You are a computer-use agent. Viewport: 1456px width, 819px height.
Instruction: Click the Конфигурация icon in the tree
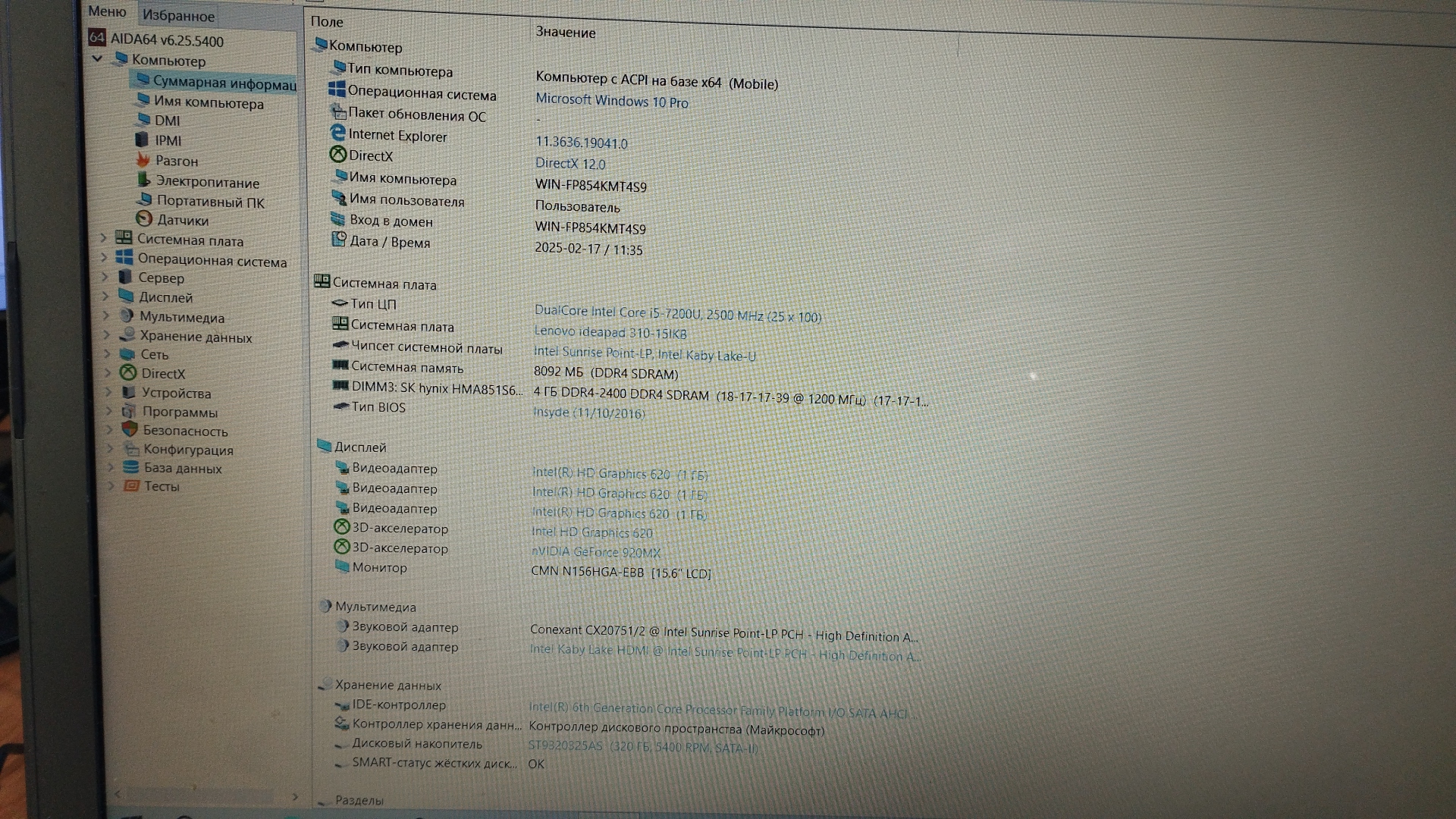[131, 448]
